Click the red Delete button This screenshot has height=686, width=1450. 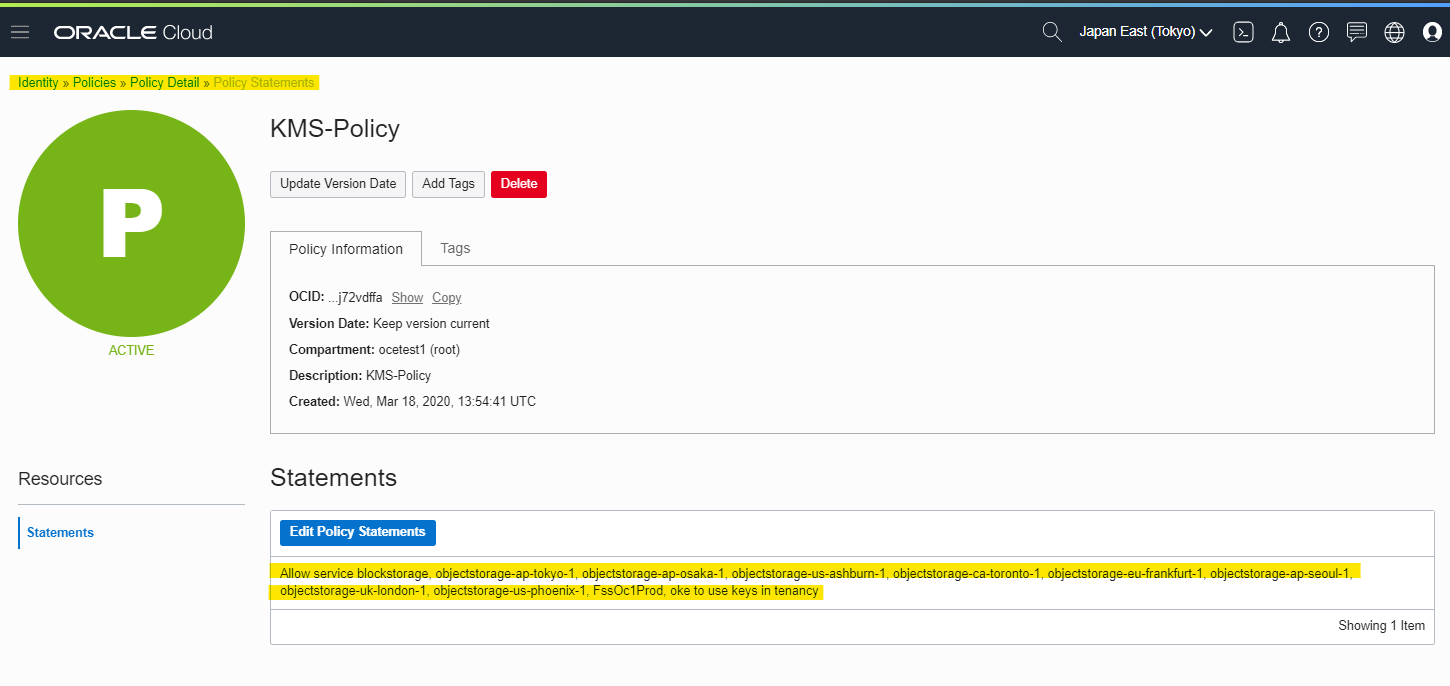[519, 184]
